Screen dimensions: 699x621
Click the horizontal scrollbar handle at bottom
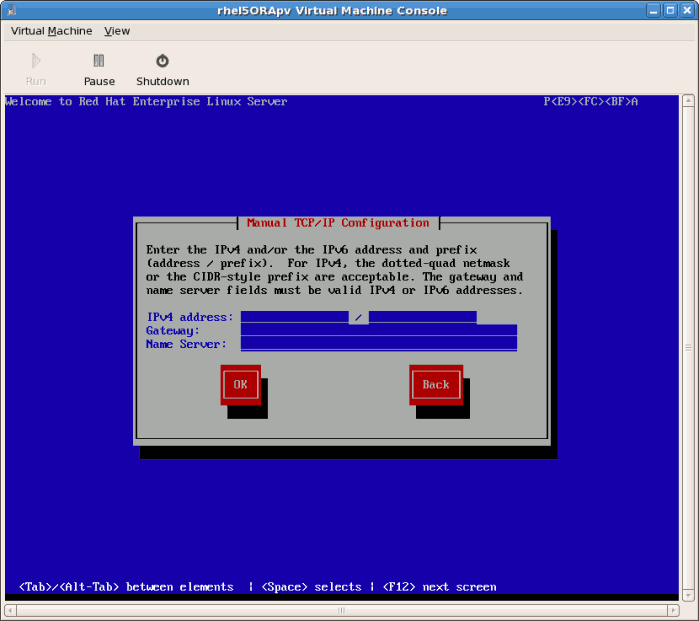[x=340, y=611]
